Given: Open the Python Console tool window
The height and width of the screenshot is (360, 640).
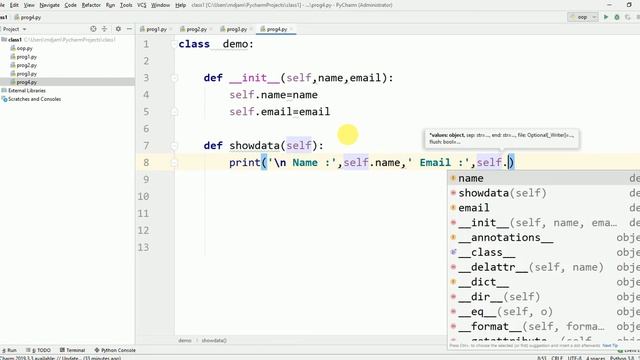Looking at the screenshot, I should (115, 350).
